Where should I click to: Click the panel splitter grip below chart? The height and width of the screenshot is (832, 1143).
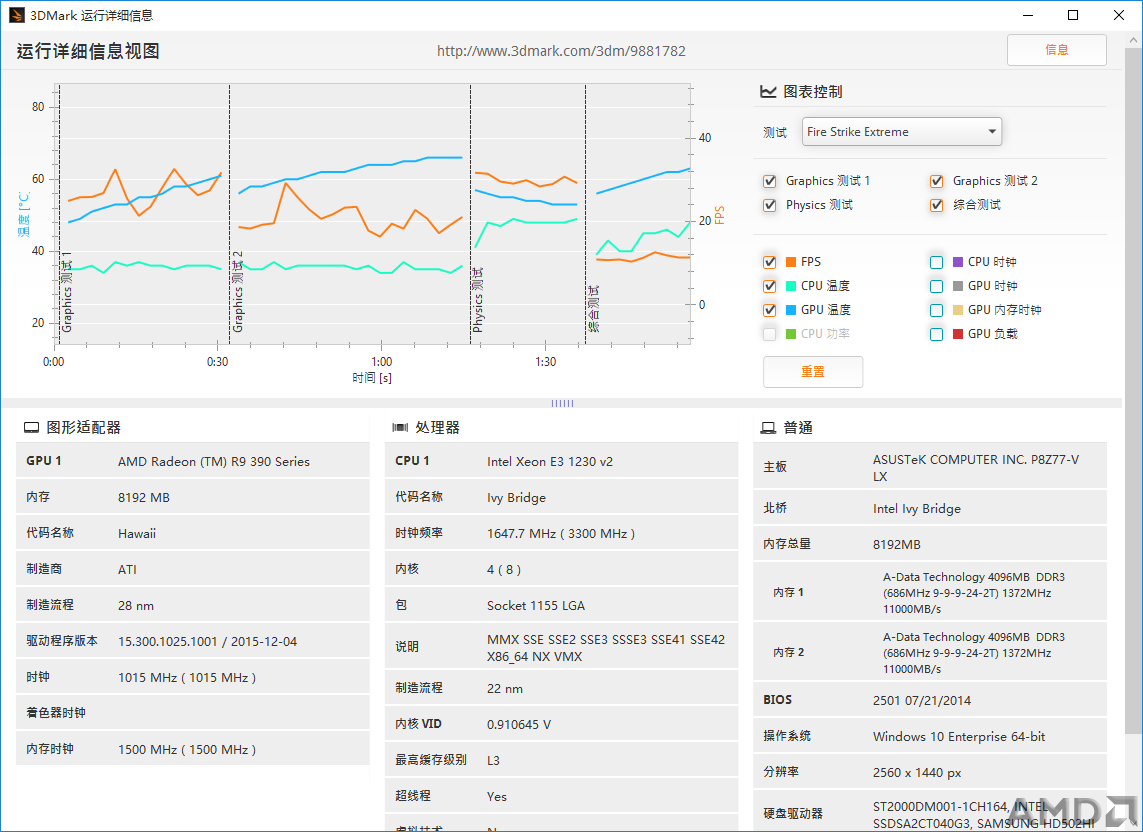(x=562, y=403)
